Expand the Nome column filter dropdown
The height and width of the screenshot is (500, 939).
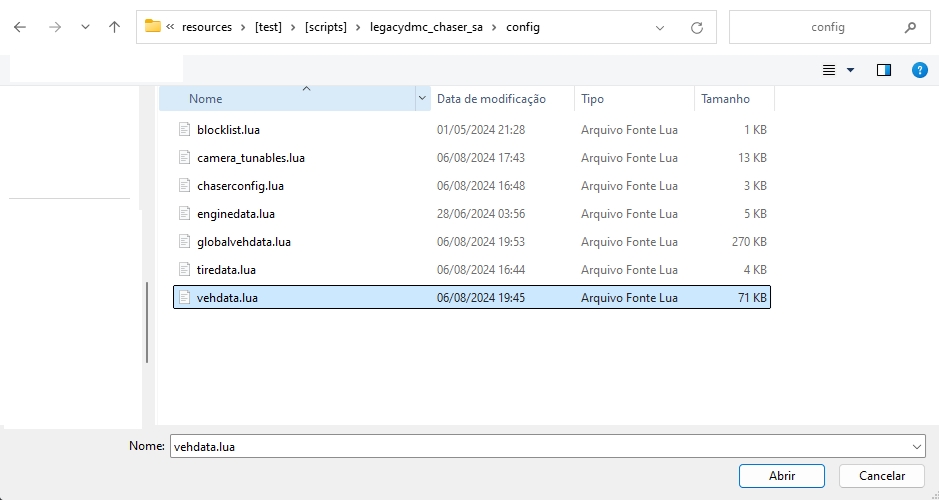422,99
